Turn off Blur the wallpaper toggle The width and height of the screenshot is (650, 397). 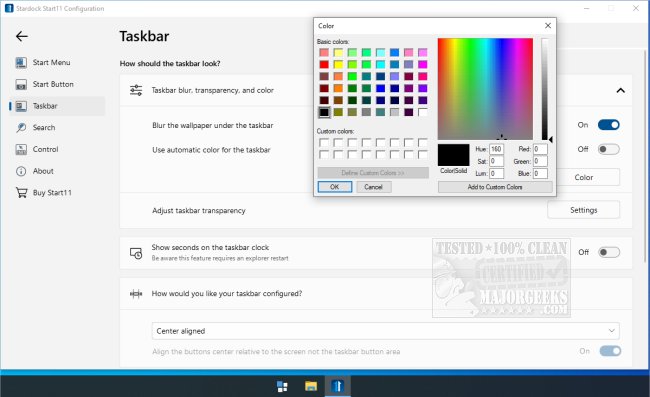pos(609,125)
